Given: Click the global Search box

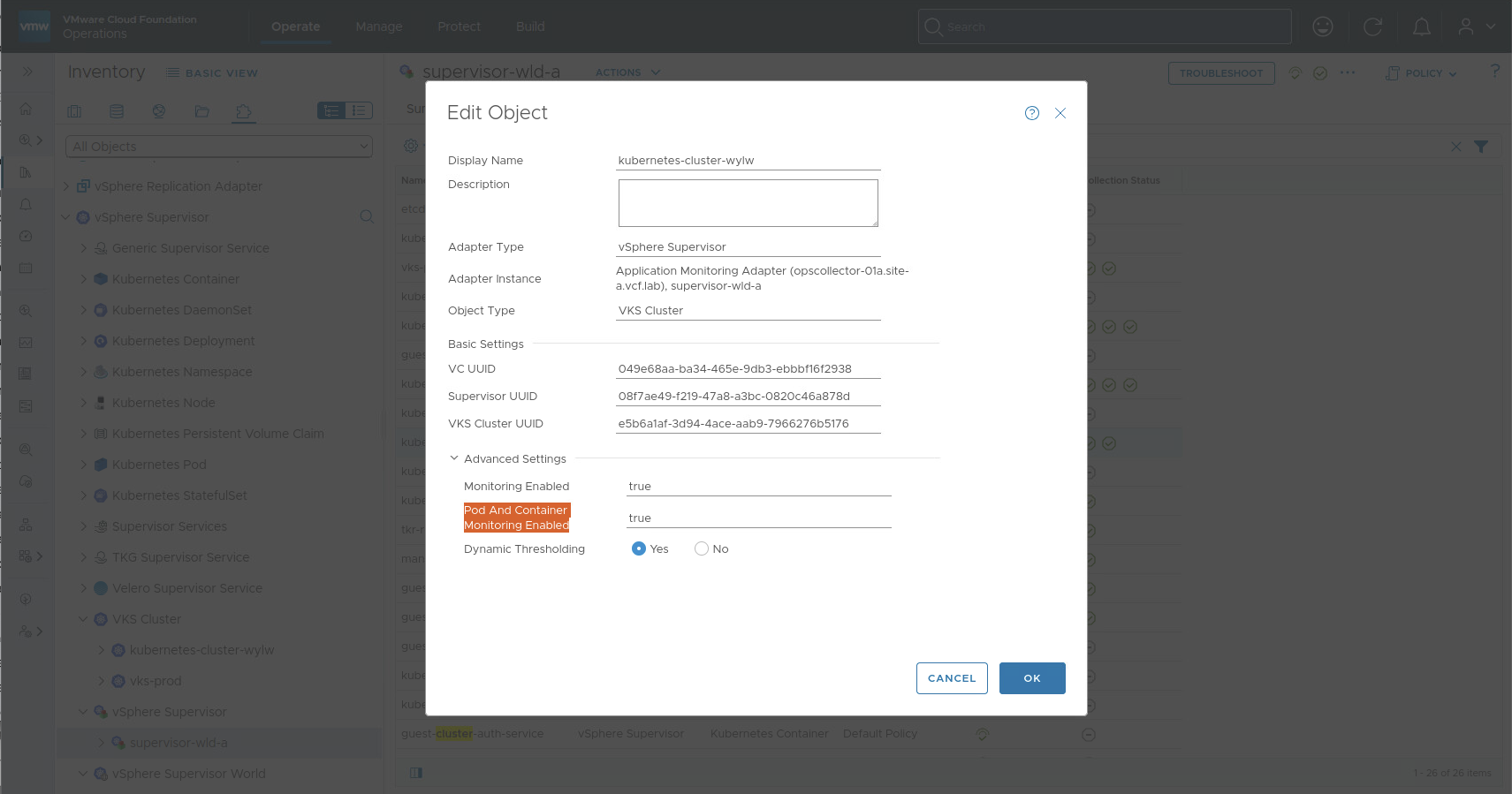Looking at the screenshot, I should (x=1105, y=26).
